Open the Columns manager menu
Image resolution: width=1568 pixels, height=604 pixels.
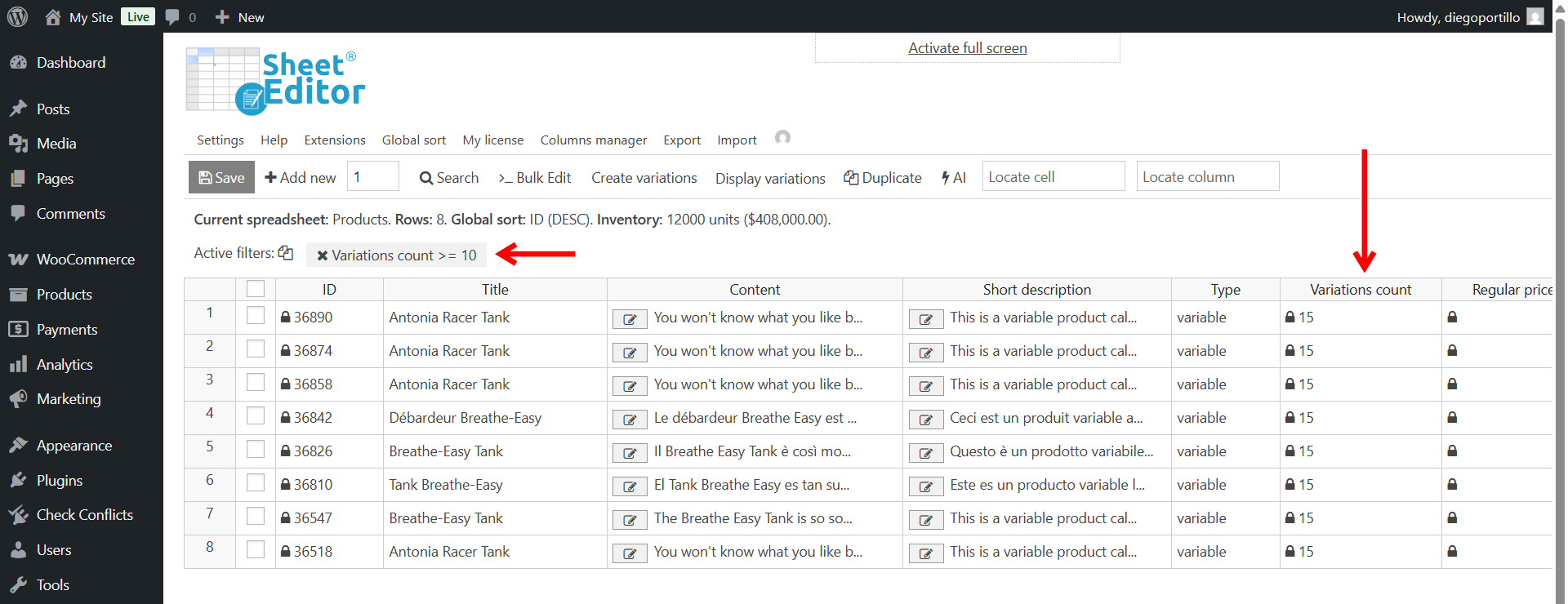click(x=593, y=140)
